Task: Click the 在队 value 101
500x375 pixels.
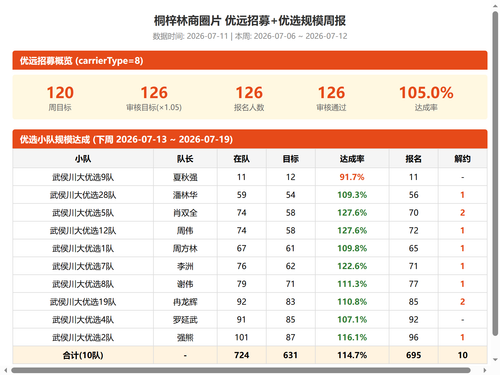Action: coord(242,337)
